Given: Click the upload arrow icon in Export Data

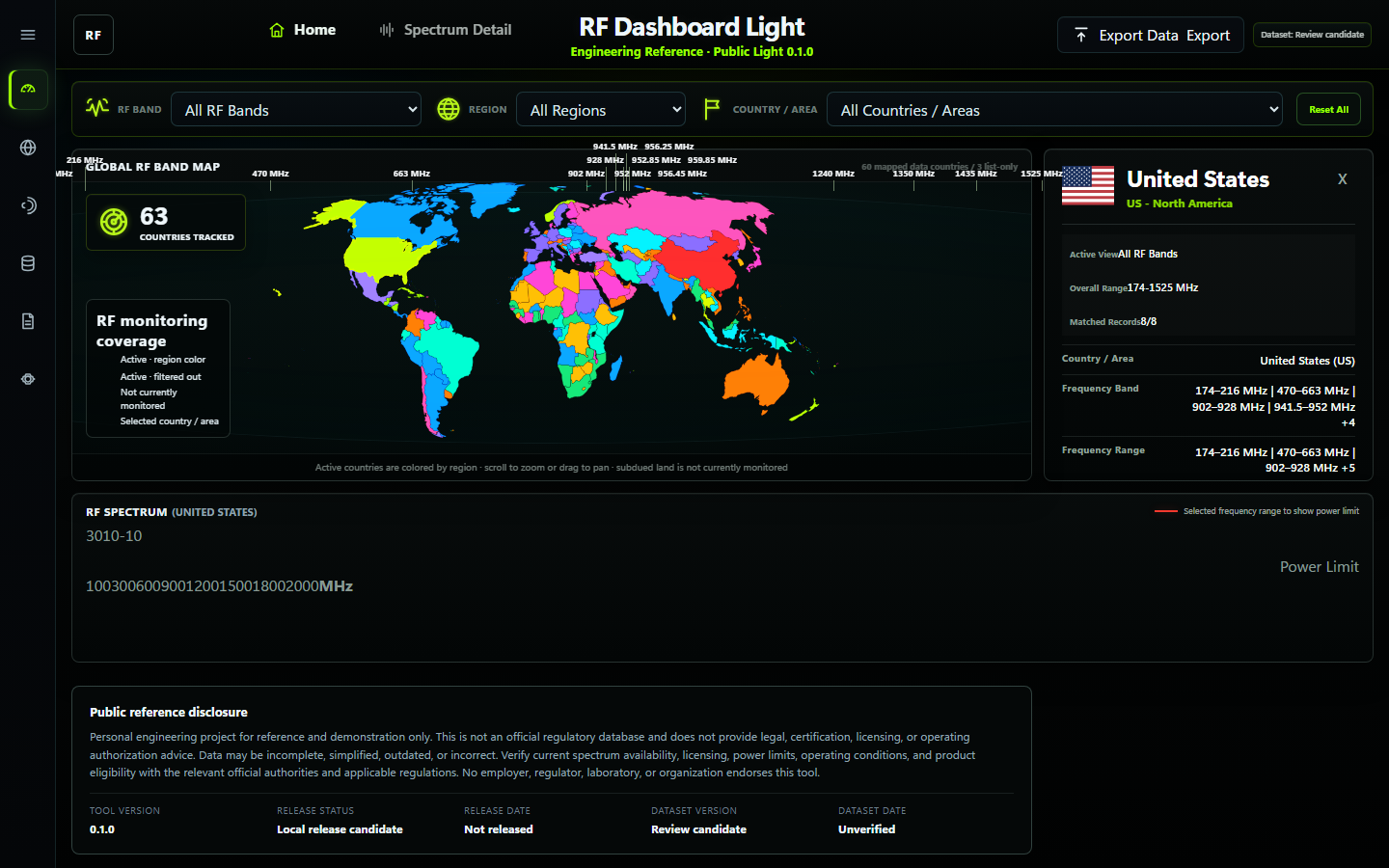Looking at the screenshot, I should (x=1081, y=35).
